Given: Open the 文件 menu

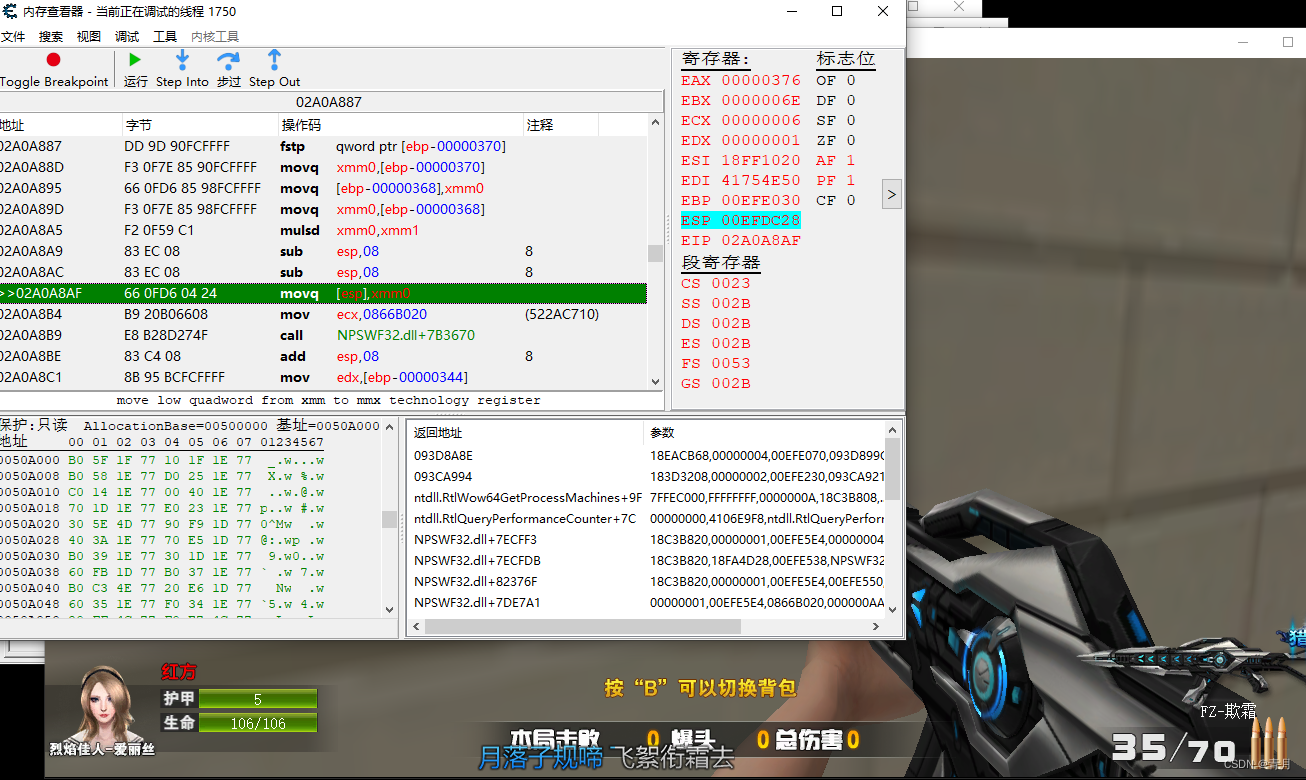Looking at the screenshot, I should click(x=12, y=36).
